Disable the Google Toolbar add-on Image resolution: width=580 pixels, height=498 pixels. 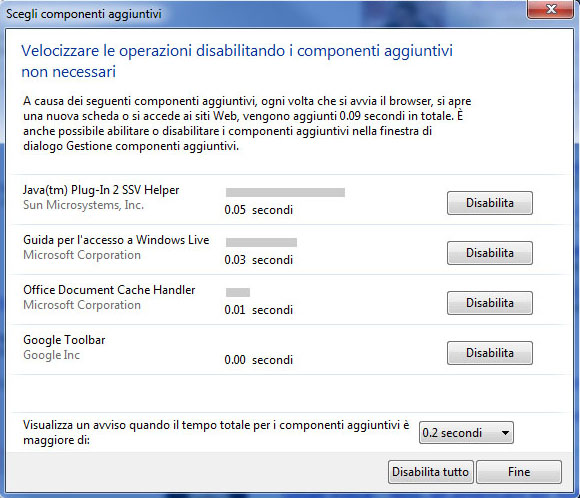490,353
